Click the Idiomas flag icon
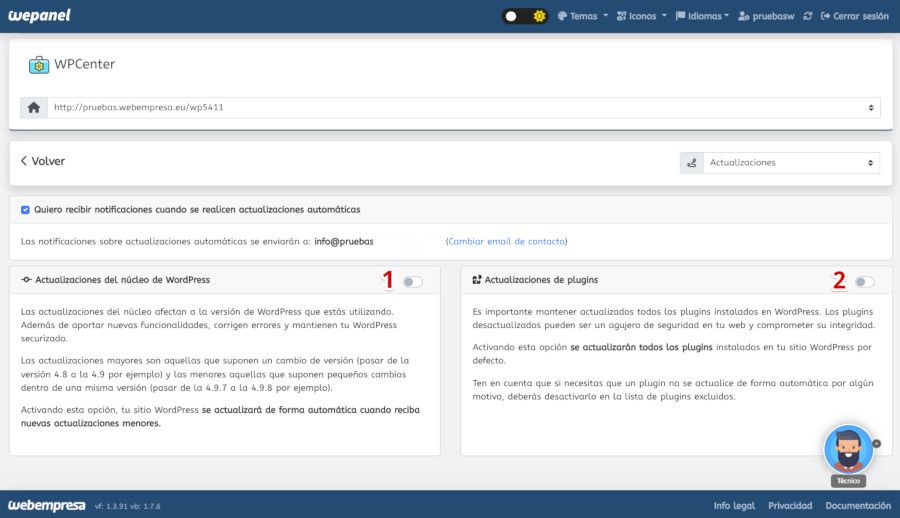Viewport: 900px width, 518px height. pos(680,16)
